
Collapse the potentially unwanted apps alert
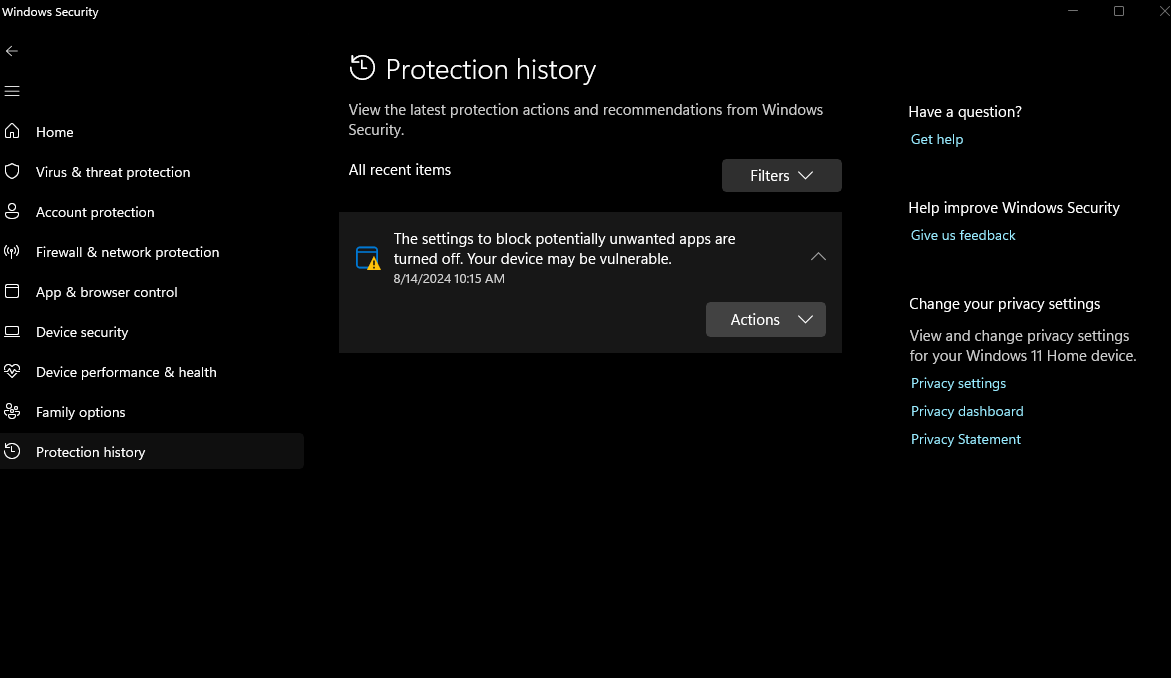click(x=818, y=257)
